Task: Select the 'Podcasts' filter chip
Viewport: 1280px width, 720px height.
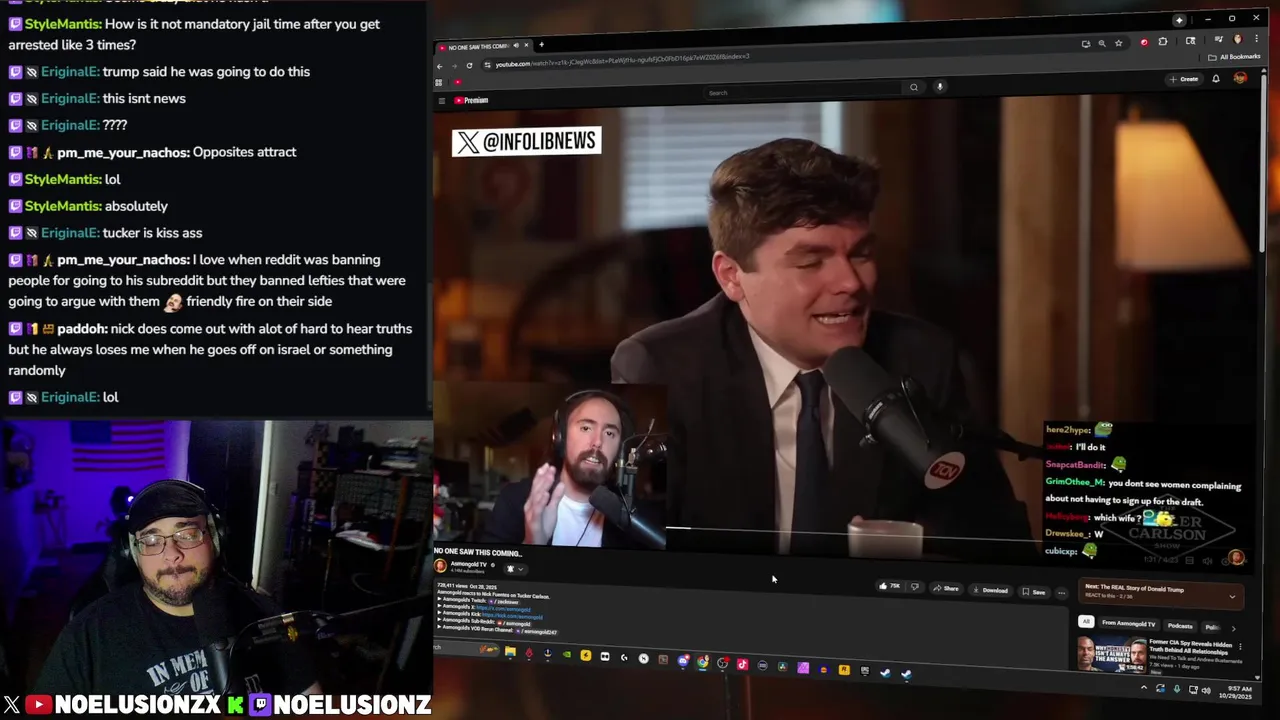Action: click(x=1180, y=626)
